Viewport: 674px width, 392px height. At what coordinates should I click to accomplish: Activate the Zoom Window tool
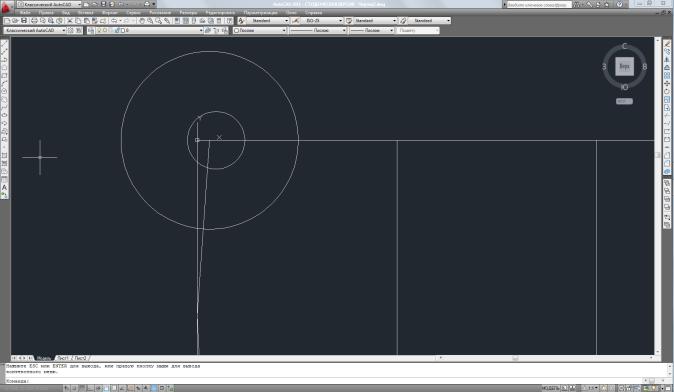click(158, 21)
